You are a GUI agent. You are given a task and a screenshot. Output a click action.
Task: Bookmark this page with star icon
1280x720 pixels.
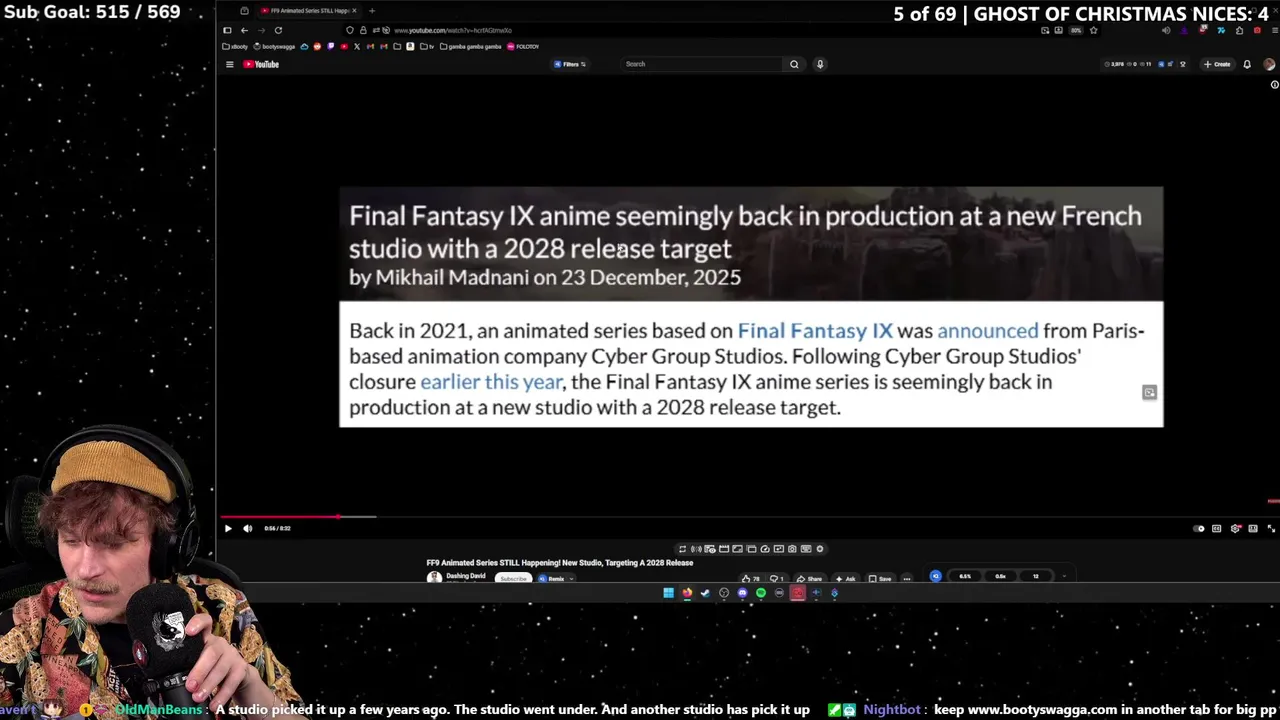[x=1093, y=30]
